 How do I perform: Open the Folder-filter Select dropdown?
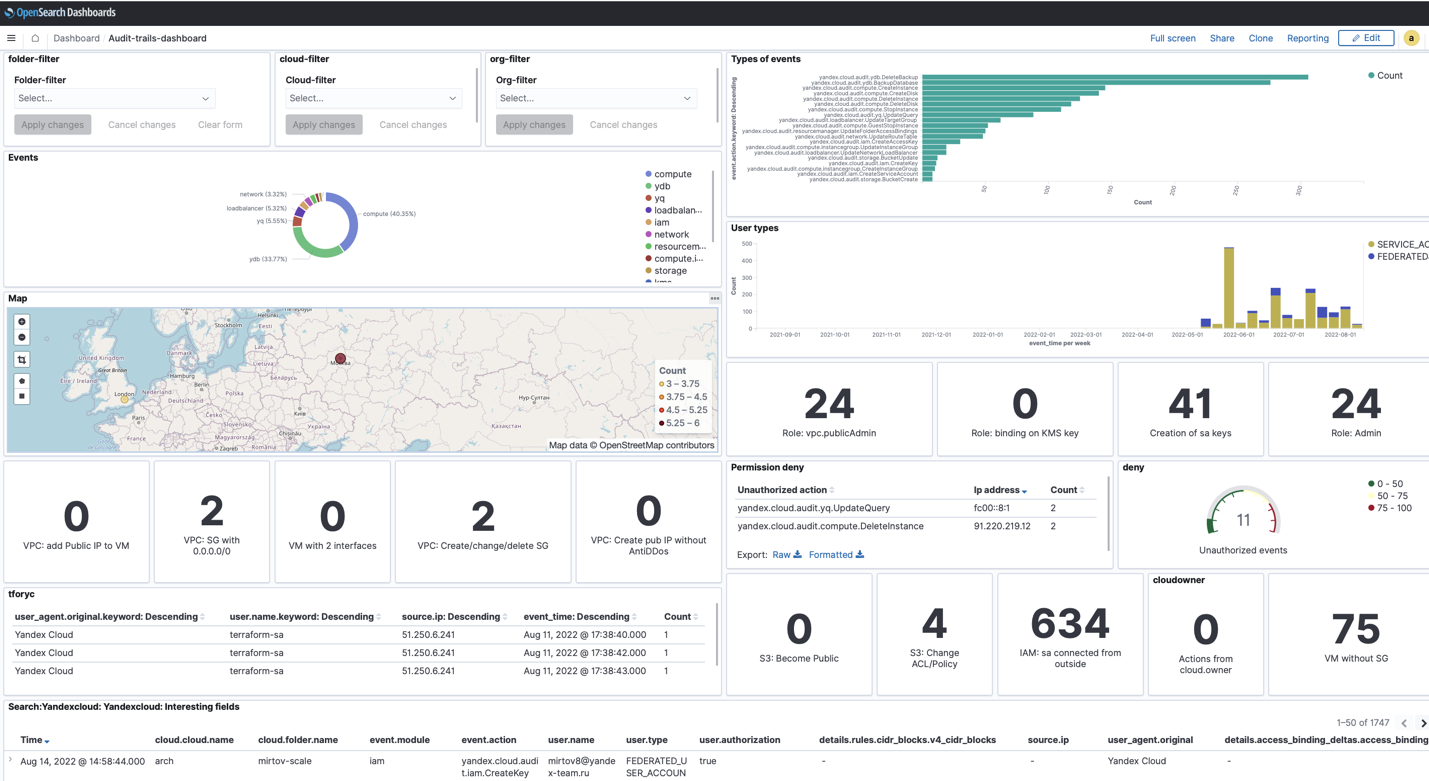[x=113, y=98]
